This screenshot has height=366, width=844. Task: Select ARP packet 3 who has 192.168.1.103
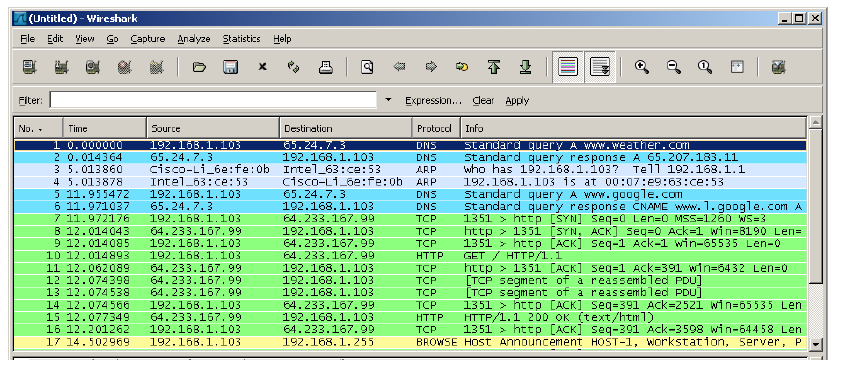[410, 170]
